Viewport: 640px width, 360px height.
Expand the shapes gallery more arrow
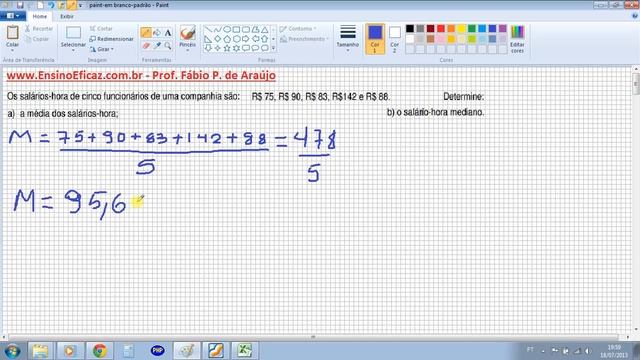click(273, 48)
